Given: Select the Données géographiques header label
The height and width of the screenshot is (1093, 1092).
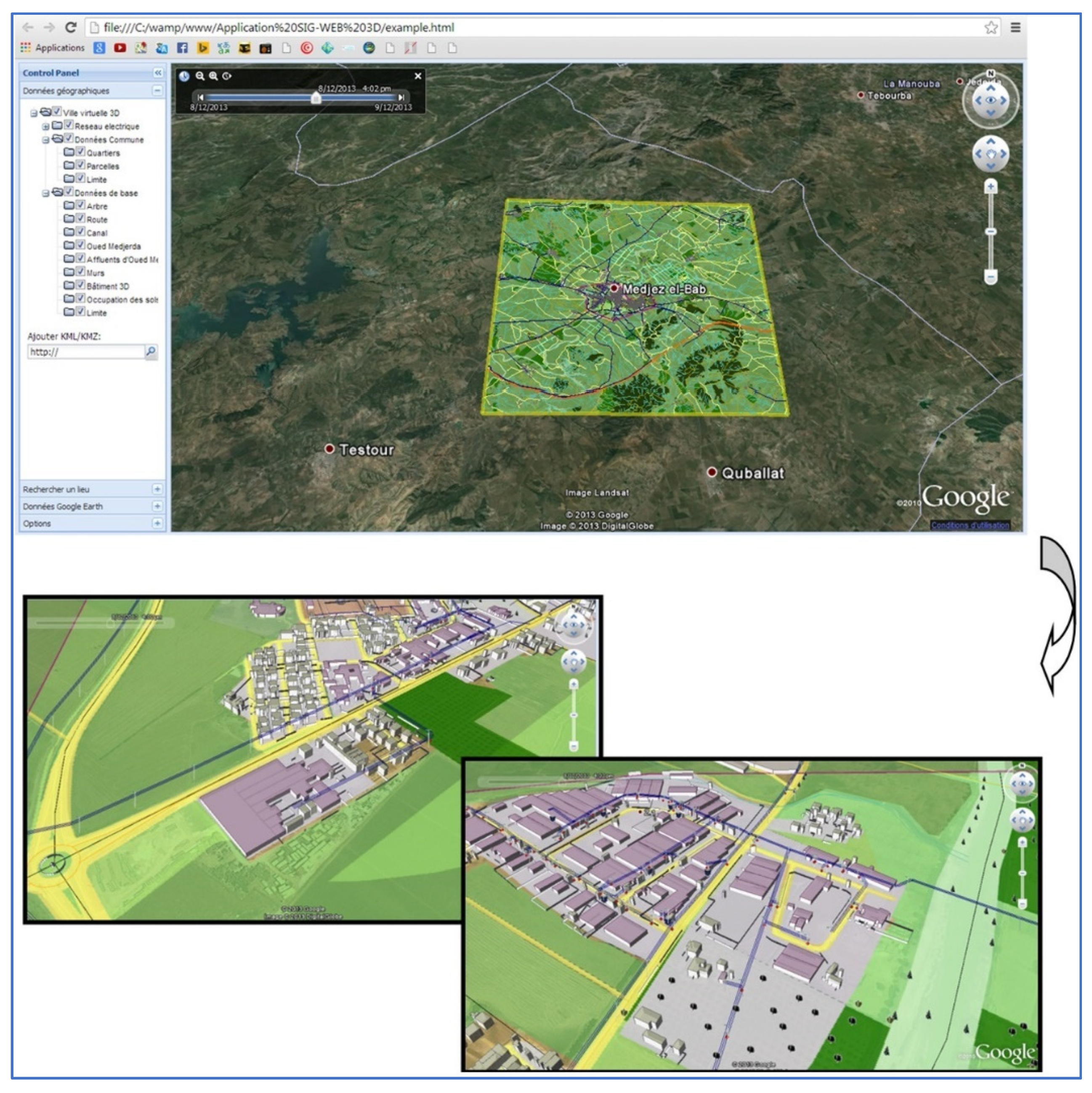Looking at the screenshot, I should coord(66,91).
